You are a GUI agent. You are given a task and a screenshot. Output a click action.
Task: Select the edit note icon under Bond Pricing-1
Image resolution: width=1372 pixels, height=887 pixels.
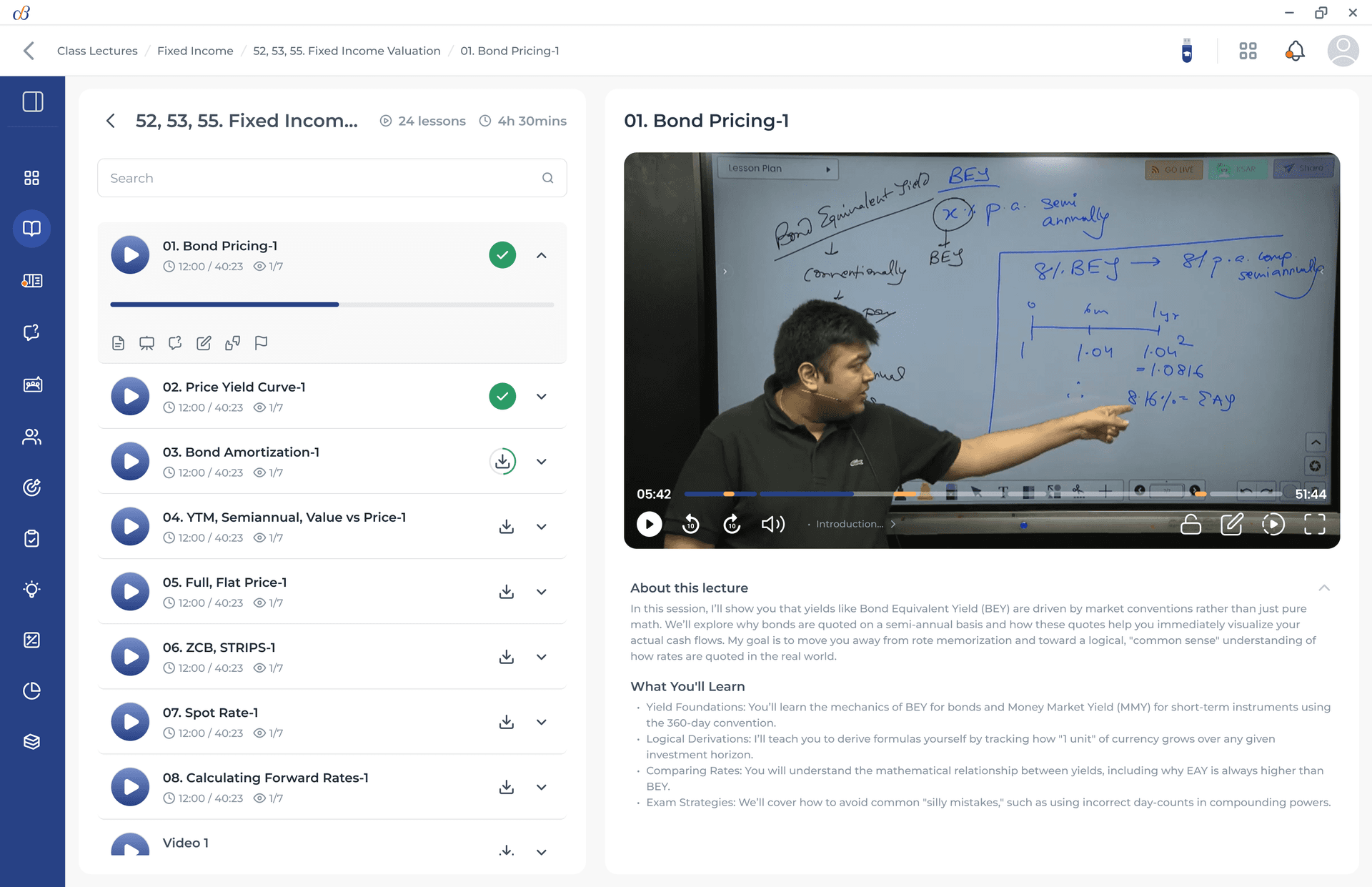tap(204, 343)
